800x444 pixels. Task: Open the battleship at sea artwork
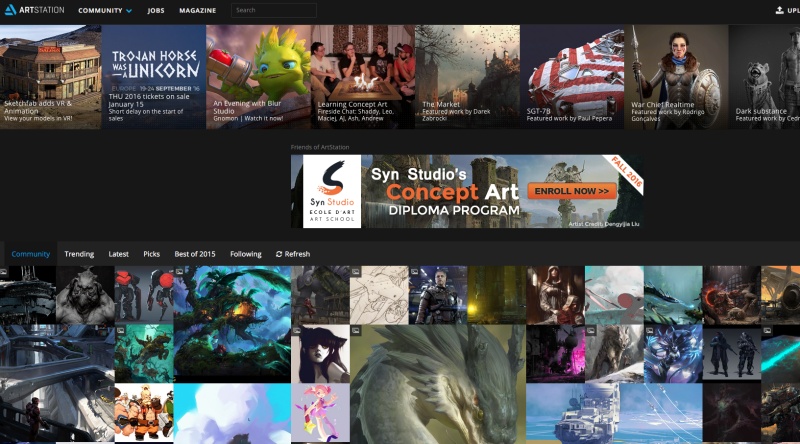[x=614, y=412]
